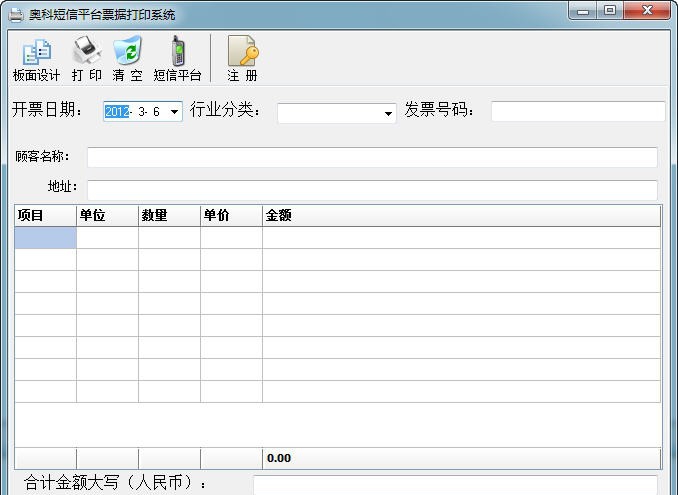Viewport: 678px width, 495px height.
Task: Minimize the 奥科短信平台票据打印系统 window
Action: 583,10
